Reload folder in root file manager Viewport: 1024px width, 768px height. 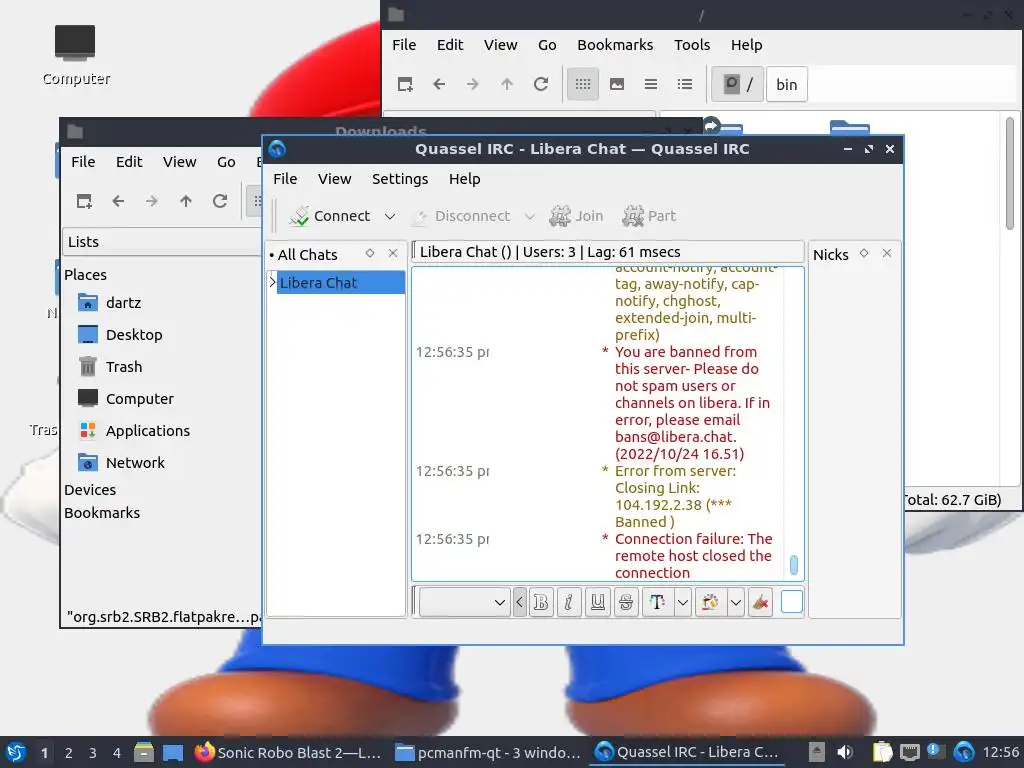click(x=541, y=84)
